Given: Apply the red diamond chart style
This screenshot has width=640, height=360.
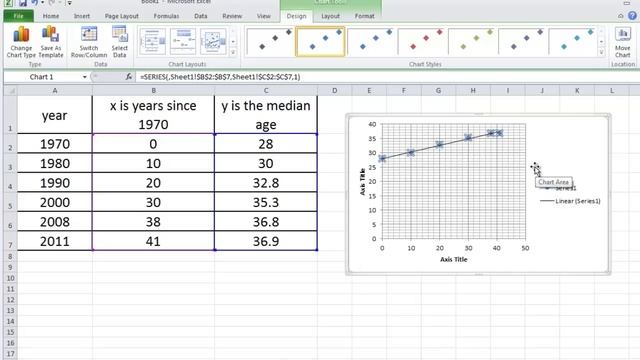Looking at the screenshot, I should (422, 41).
